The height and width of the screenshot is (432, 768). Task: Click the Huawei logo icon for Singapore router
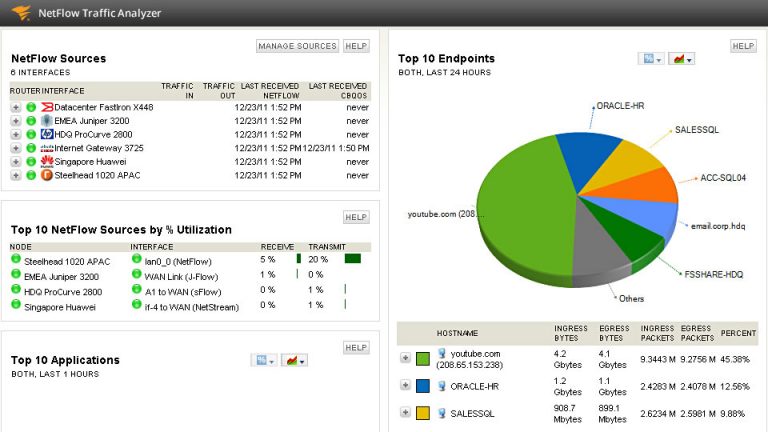pos(47,161)
